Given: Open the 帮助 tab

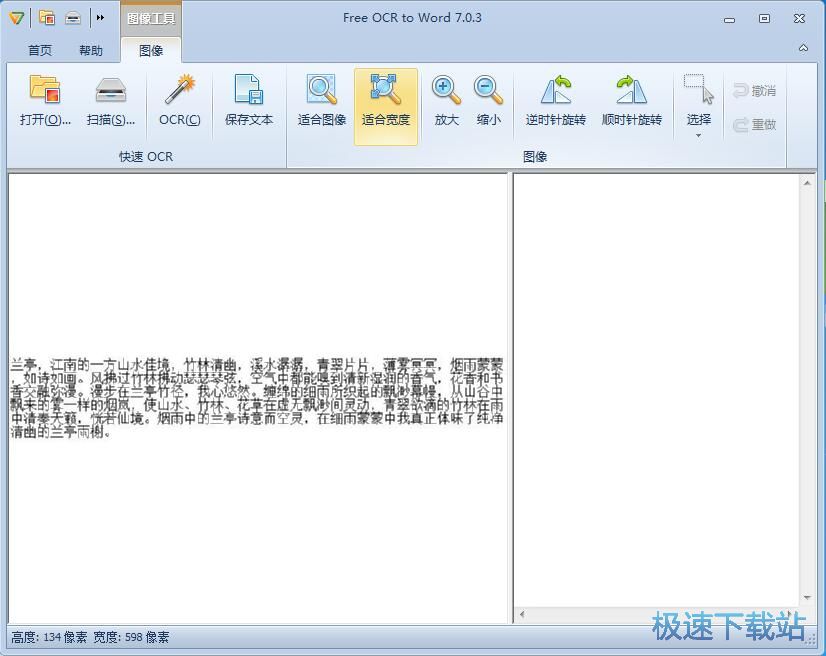Looking at the screenshot, I should pyautogui.click(x=91, y=50).
